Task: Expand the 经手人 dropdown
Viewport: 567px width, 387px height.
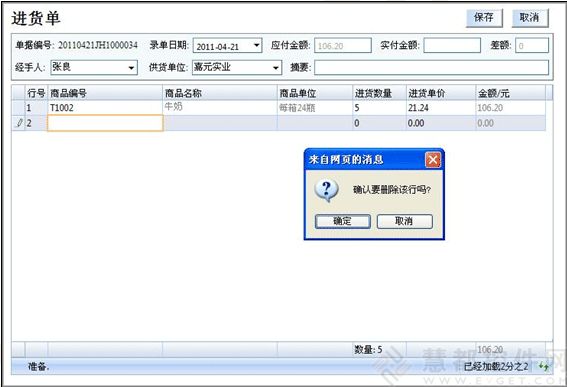Action: tap(132, 67)
